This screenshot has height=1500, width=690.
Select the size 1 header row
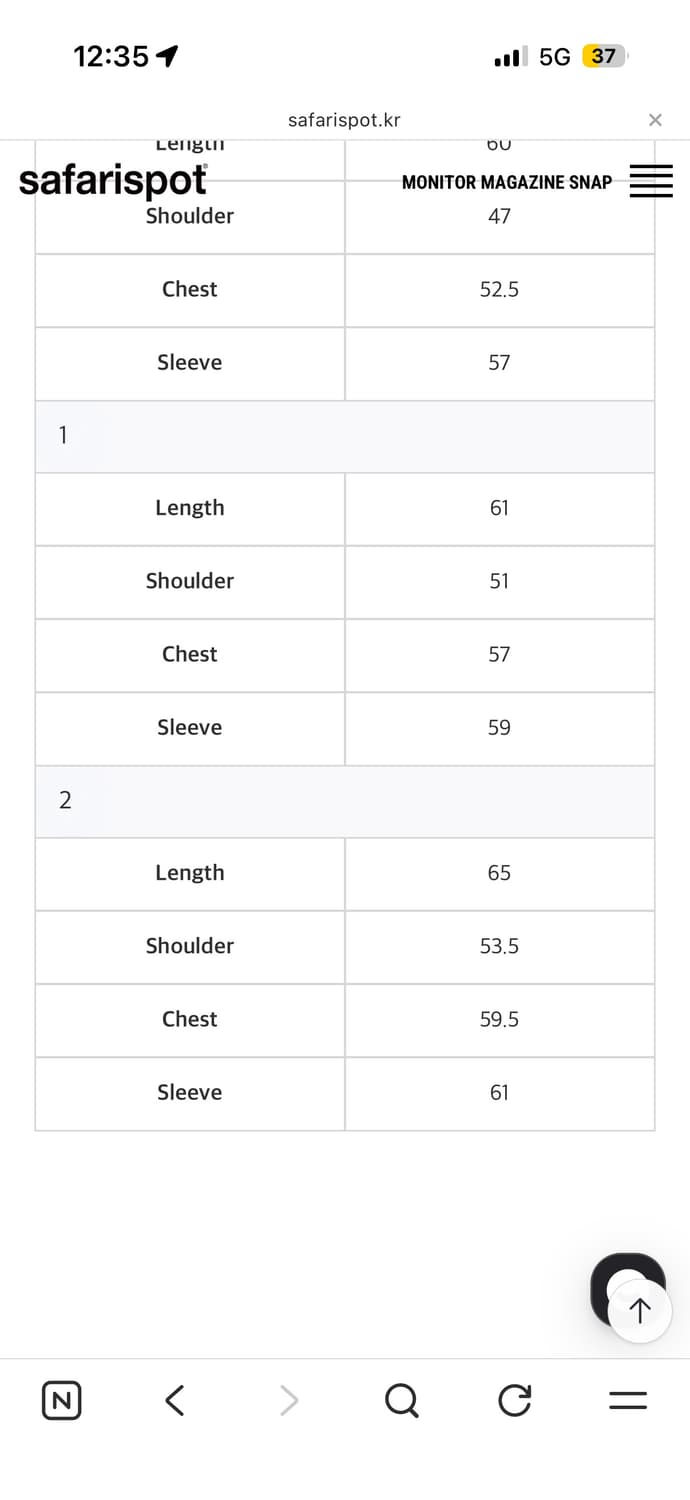(345, 436)
